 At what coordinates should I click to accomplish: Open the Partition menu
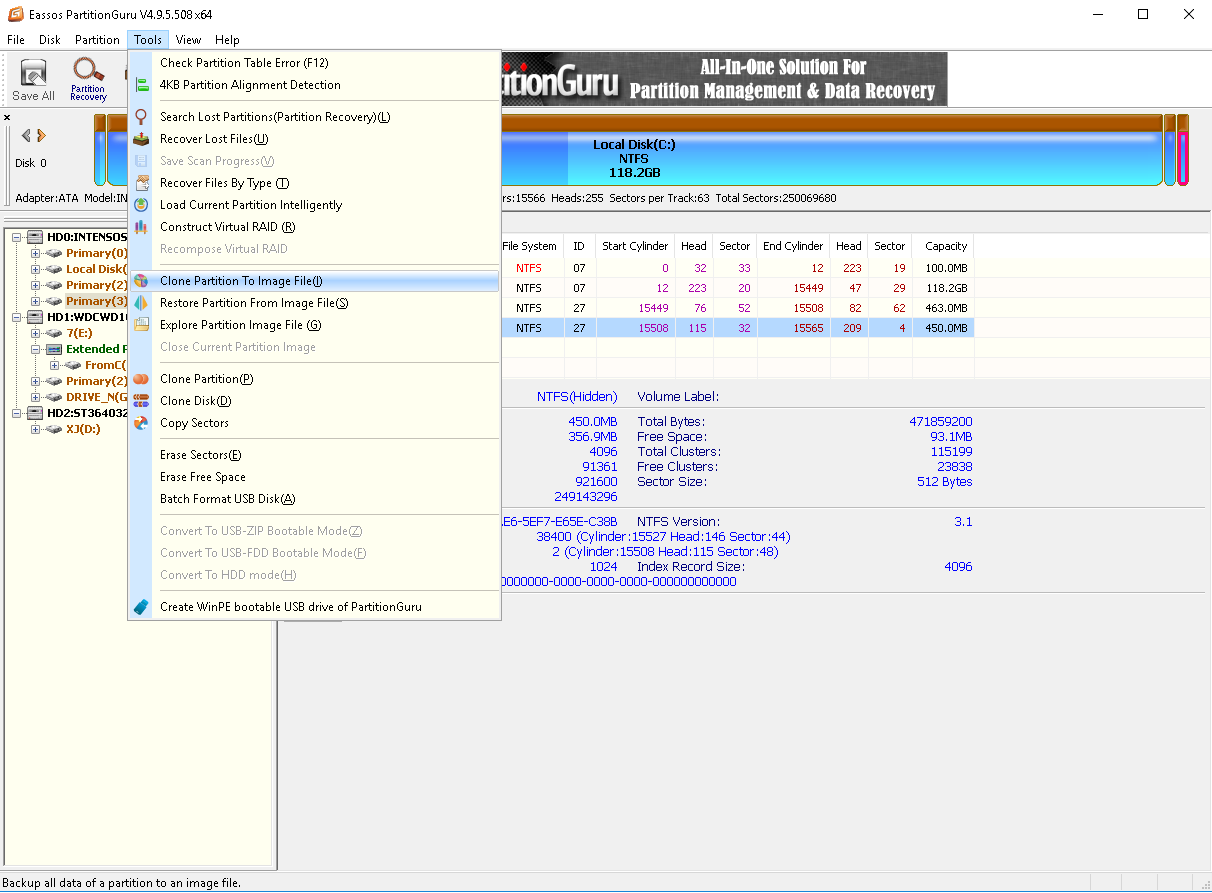tap(97, 40)
